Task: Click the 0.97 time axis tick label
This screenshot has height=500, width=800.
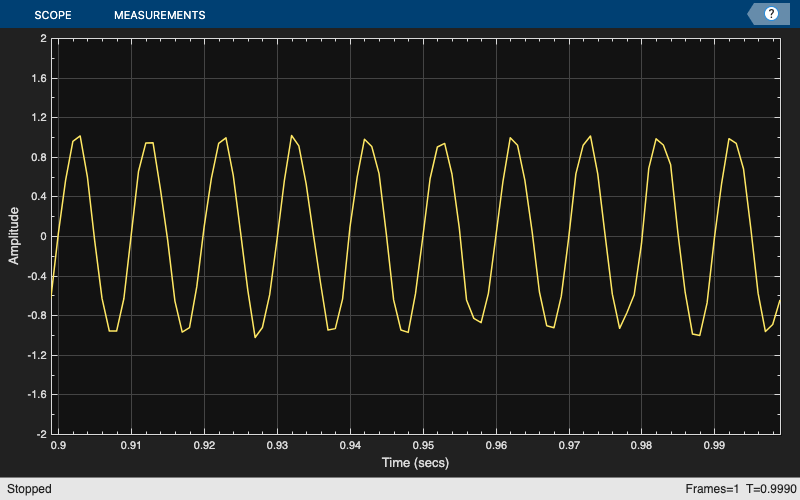Action: 569,445
